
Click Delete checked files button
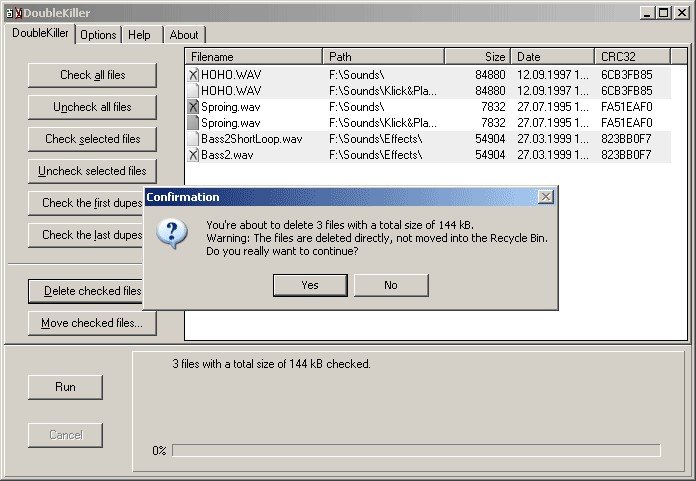[x=86, y=291]
